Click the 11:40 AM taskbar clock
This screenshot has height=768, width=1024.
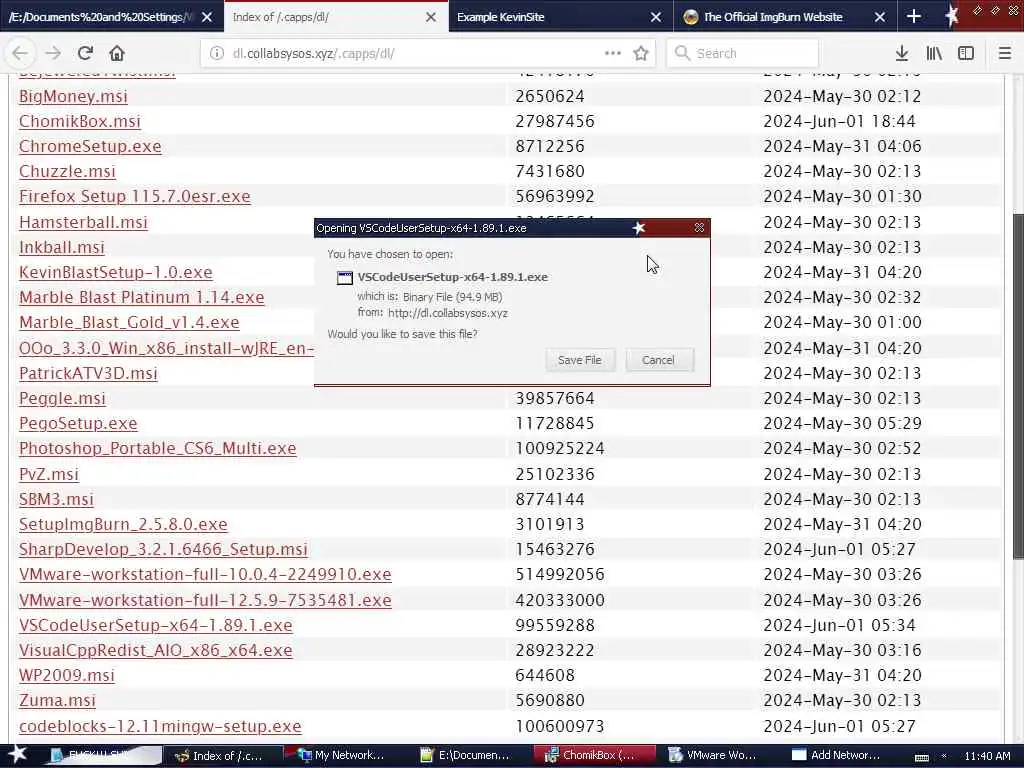coord(987,756)
